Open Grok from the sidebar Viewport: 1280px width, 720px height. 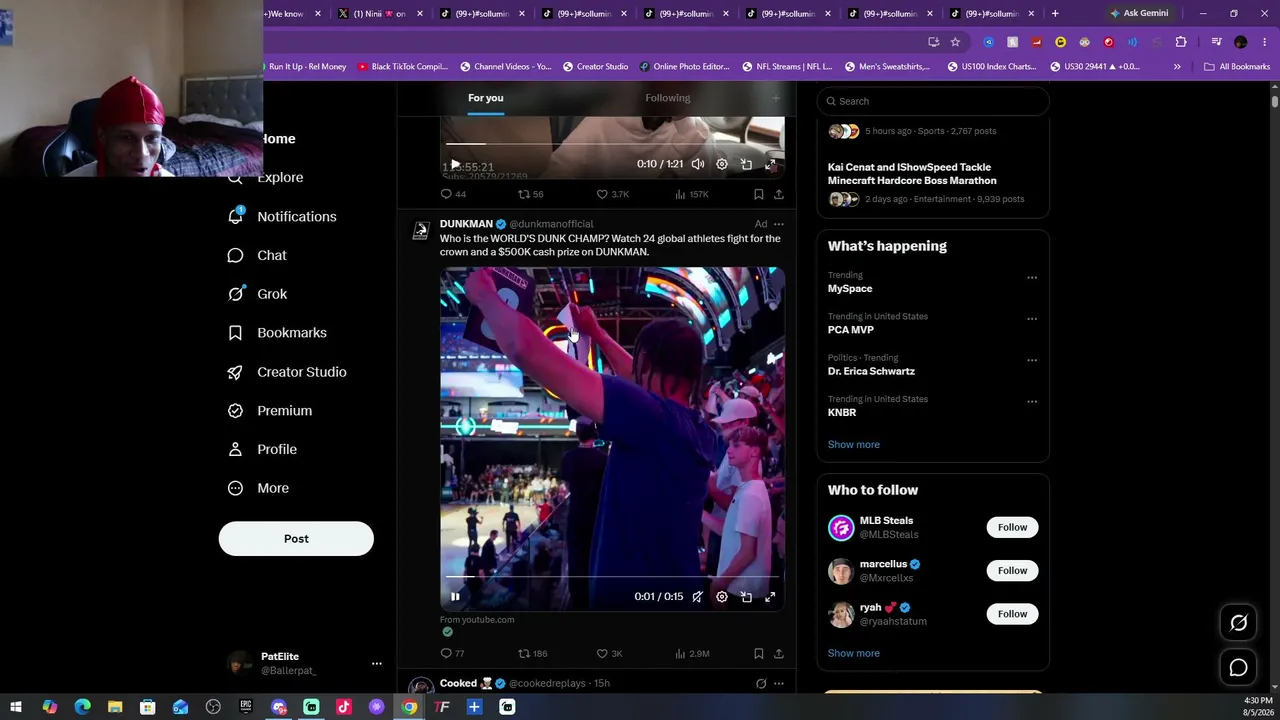257,294
